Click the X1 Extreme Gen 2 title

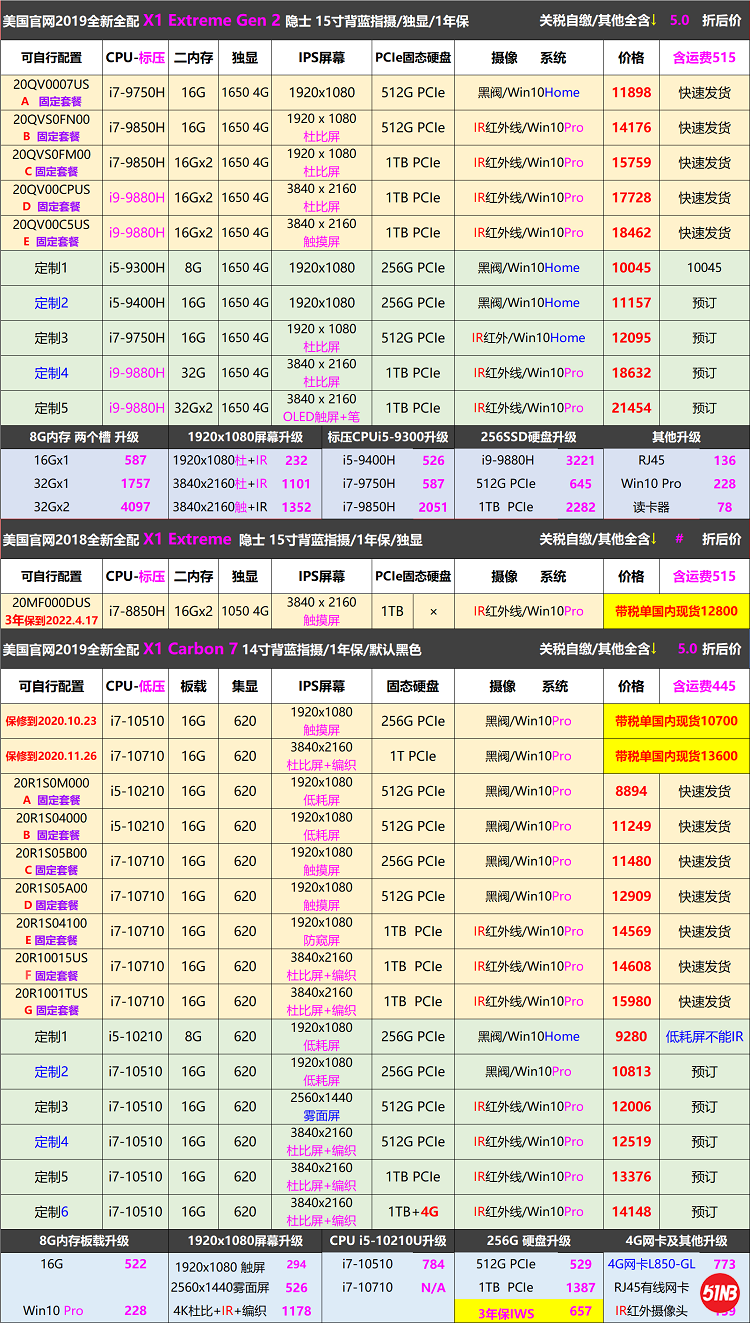[x=211, y=20]
